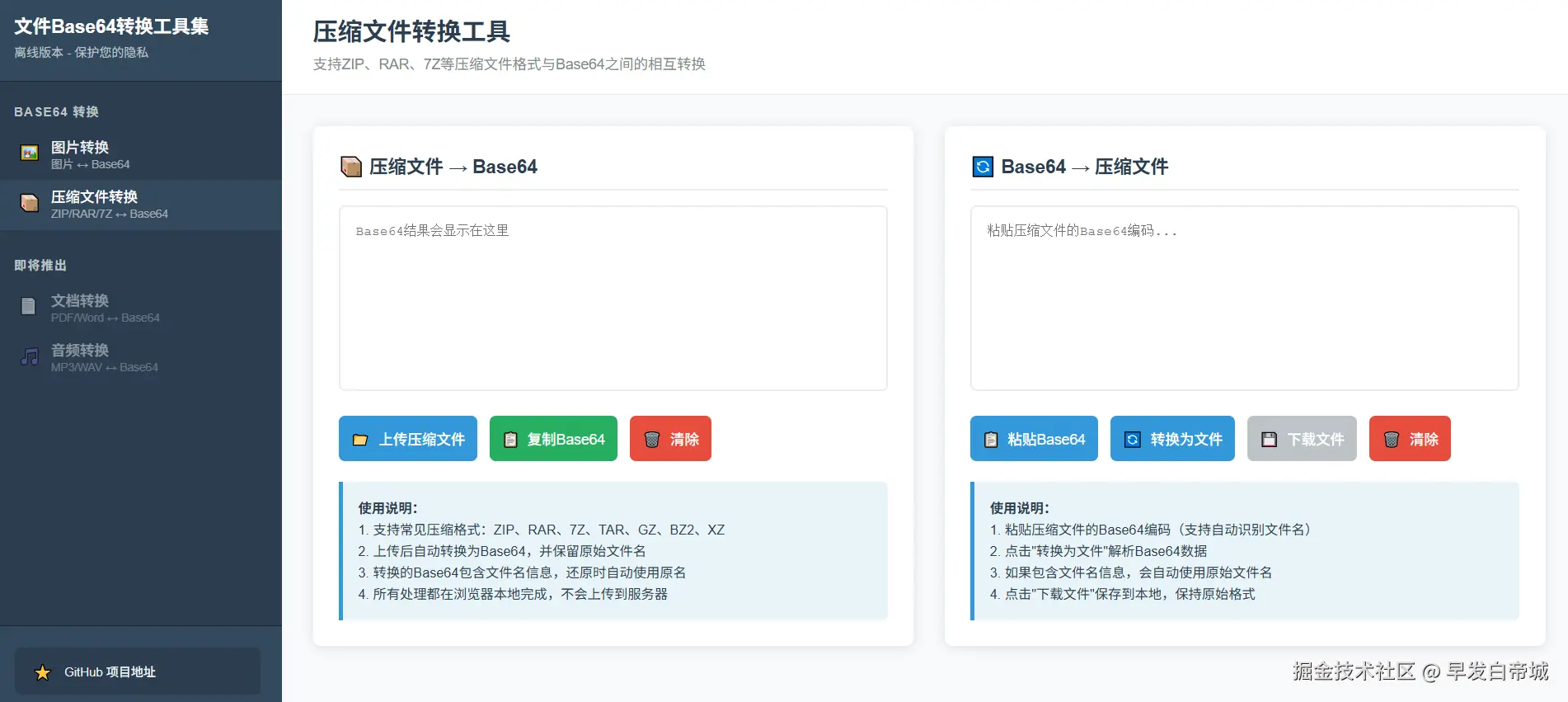Click the document icon beside 文档转换
The height and width of the screenshot is (702, 1568).
coord(29,307)
